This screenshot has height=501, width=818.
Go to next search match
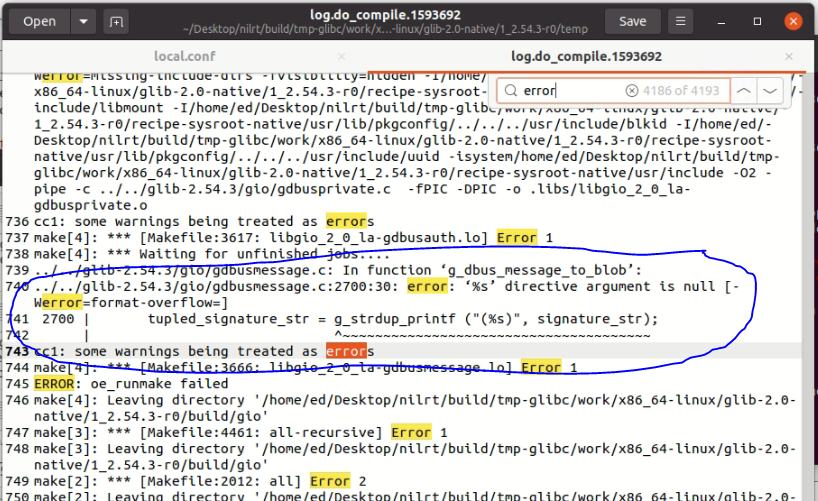(x=770, y=91)
